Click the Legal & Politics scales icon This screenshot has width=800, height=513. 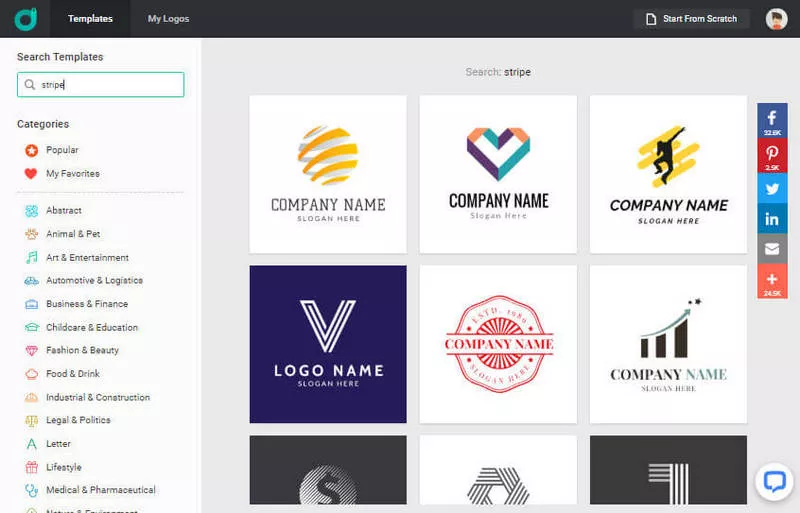coord(32,420)
